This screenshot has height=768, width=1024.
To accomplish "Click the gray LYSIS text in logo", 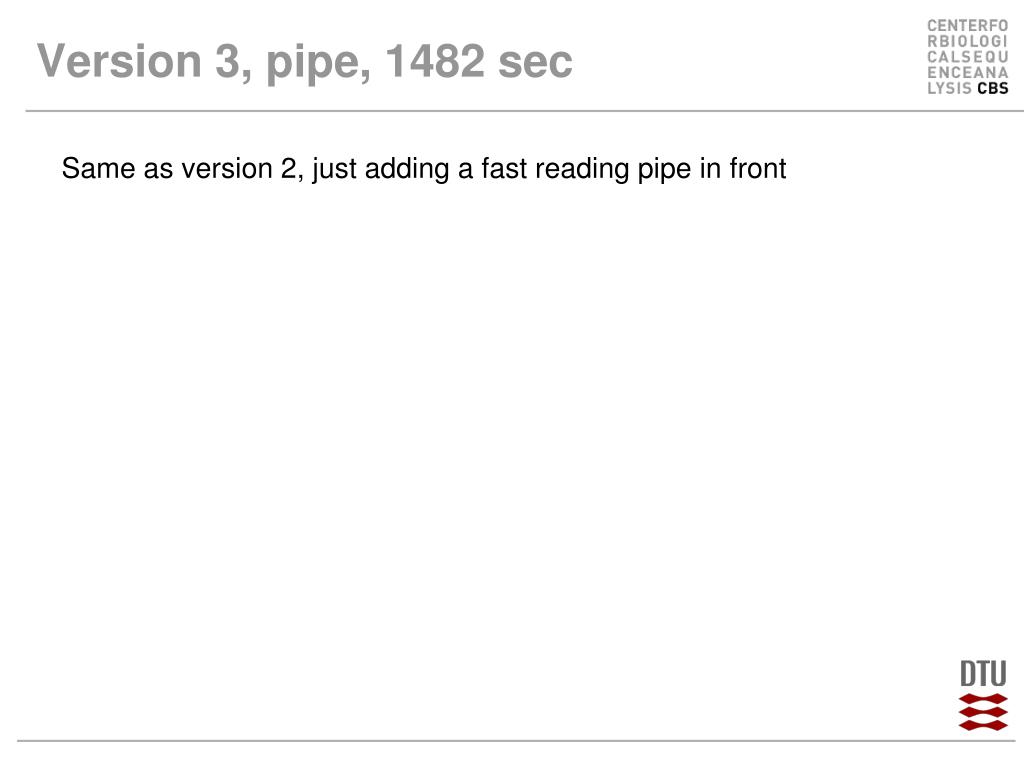I will tap(950, 88).
